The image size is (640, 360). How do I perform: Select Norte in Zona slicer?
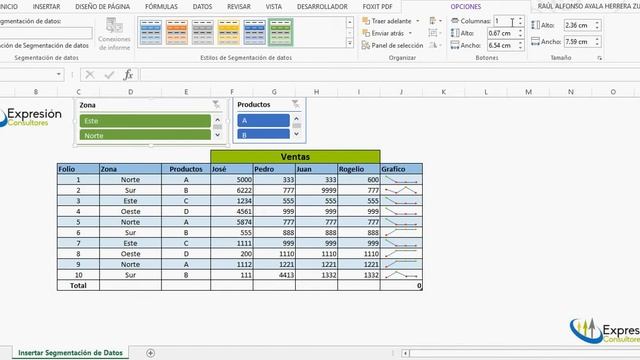tap(145, 135)
